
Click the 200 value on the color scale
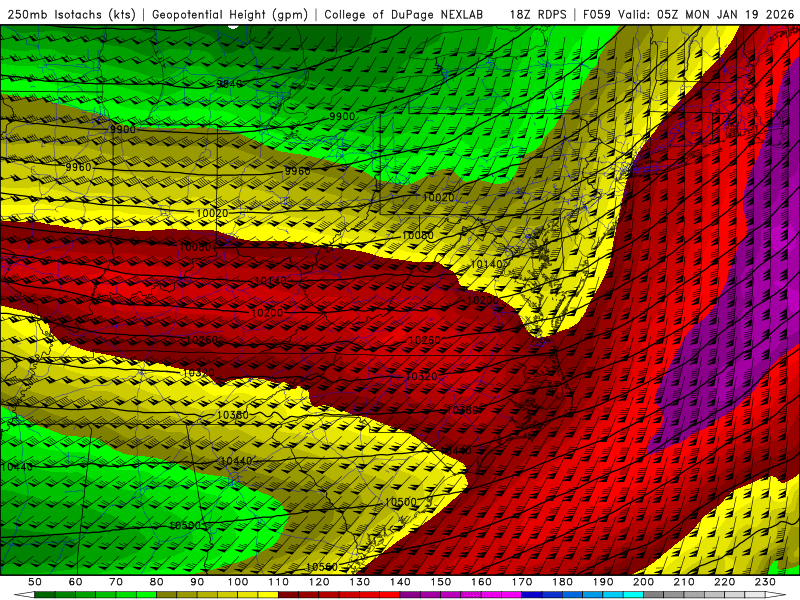[644, 582]
